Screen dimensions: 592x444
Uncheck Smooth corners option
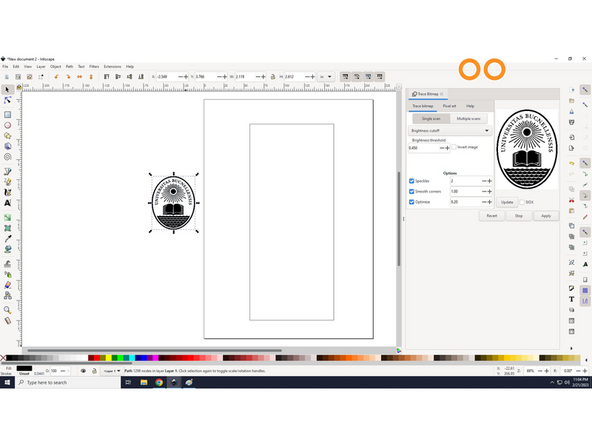[x=412, y=191]
